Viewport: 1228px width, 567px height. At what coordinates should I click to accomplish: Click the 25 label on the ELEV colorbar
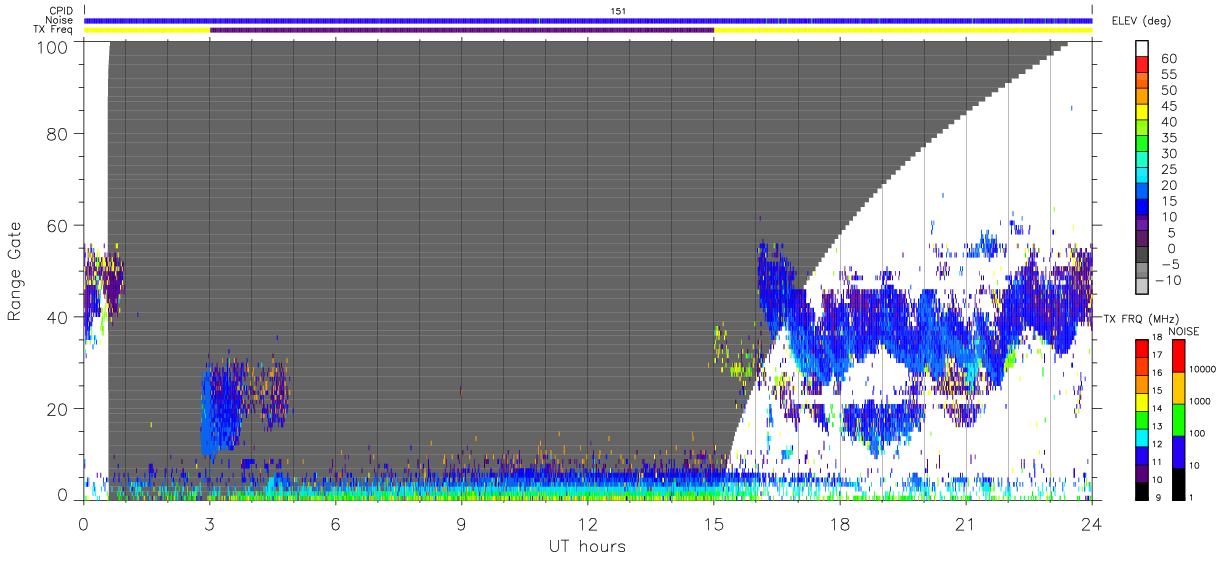coord(1168,169)
